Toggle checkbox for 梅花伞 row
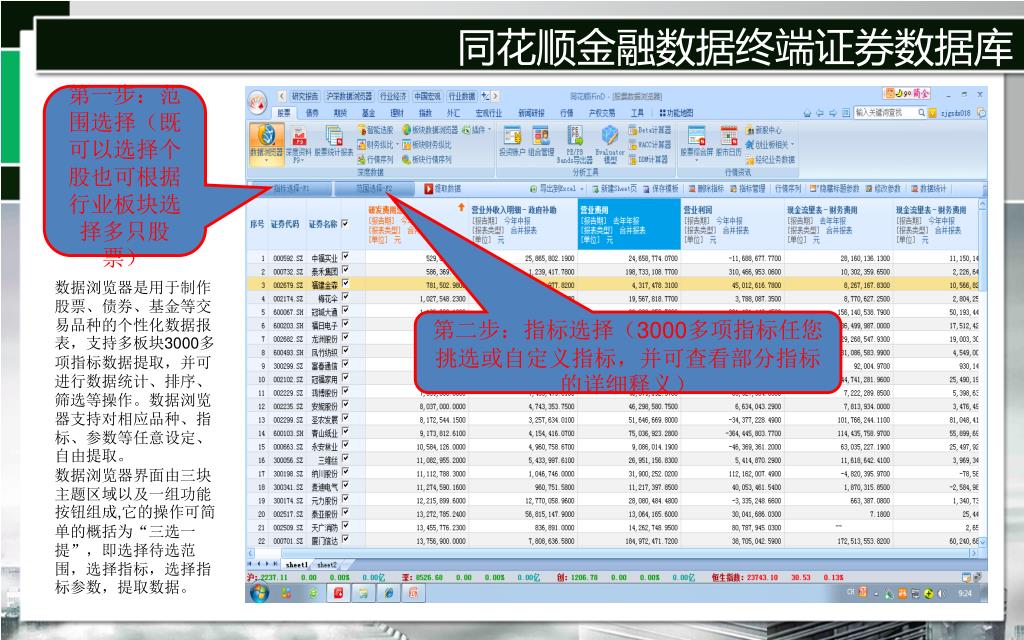Image resolution: width=1024 pixels, height=640 pixels. tap(345, 297)
